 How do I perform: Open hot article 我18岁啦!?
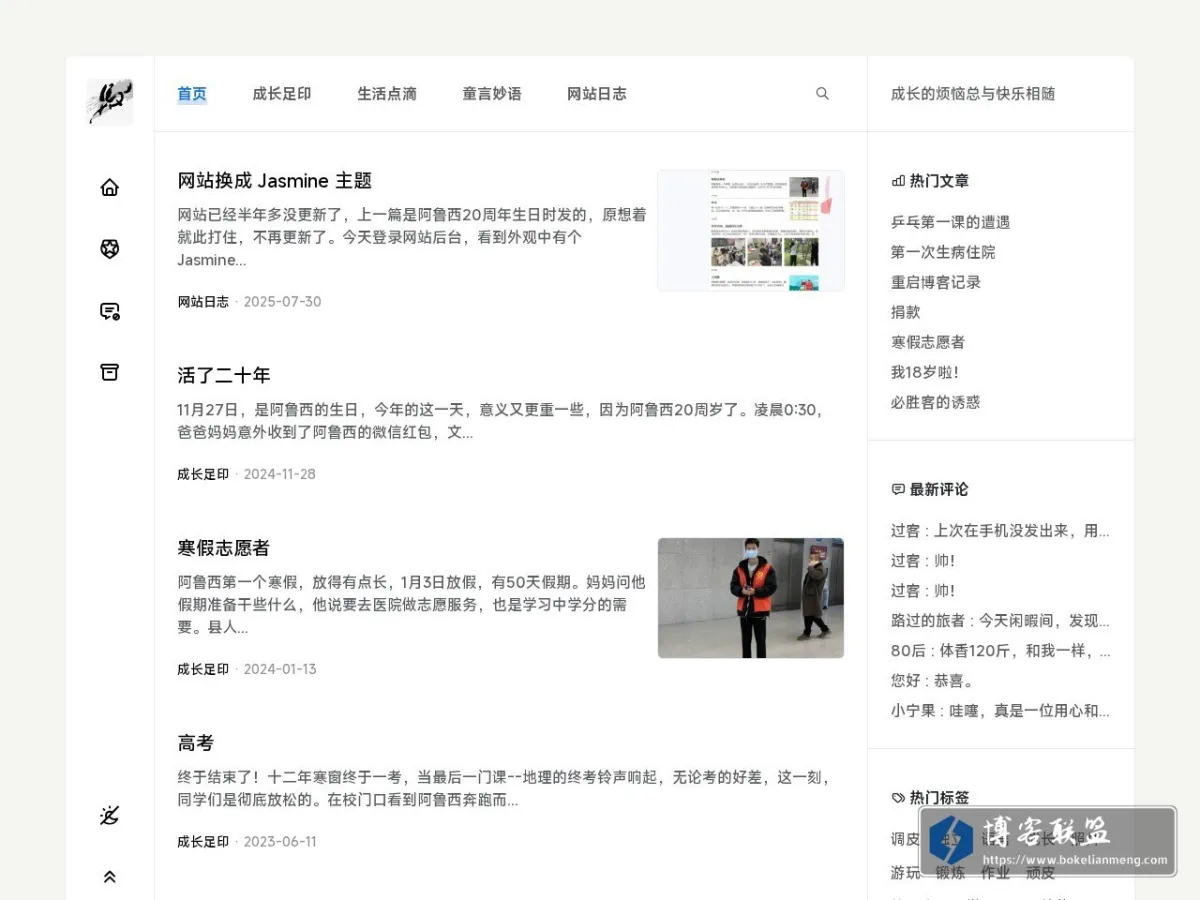(x=925, y=372)
